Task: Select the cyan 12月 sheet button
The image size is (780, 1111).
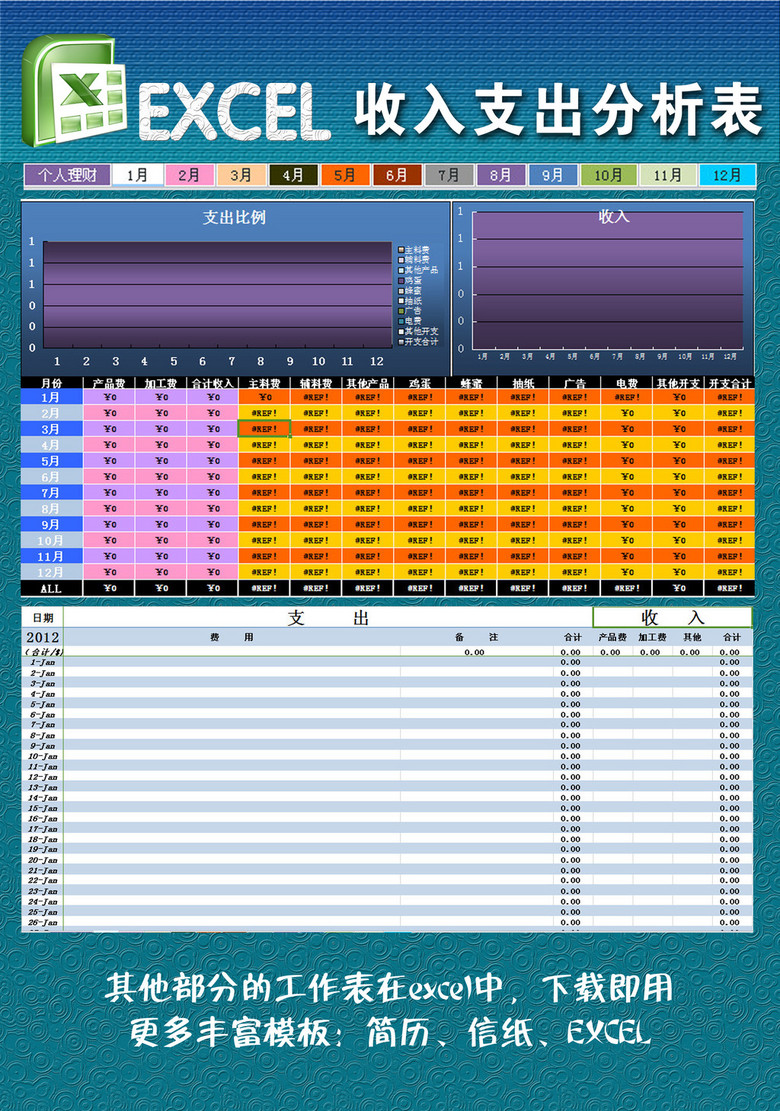Action: pos(727,175)
